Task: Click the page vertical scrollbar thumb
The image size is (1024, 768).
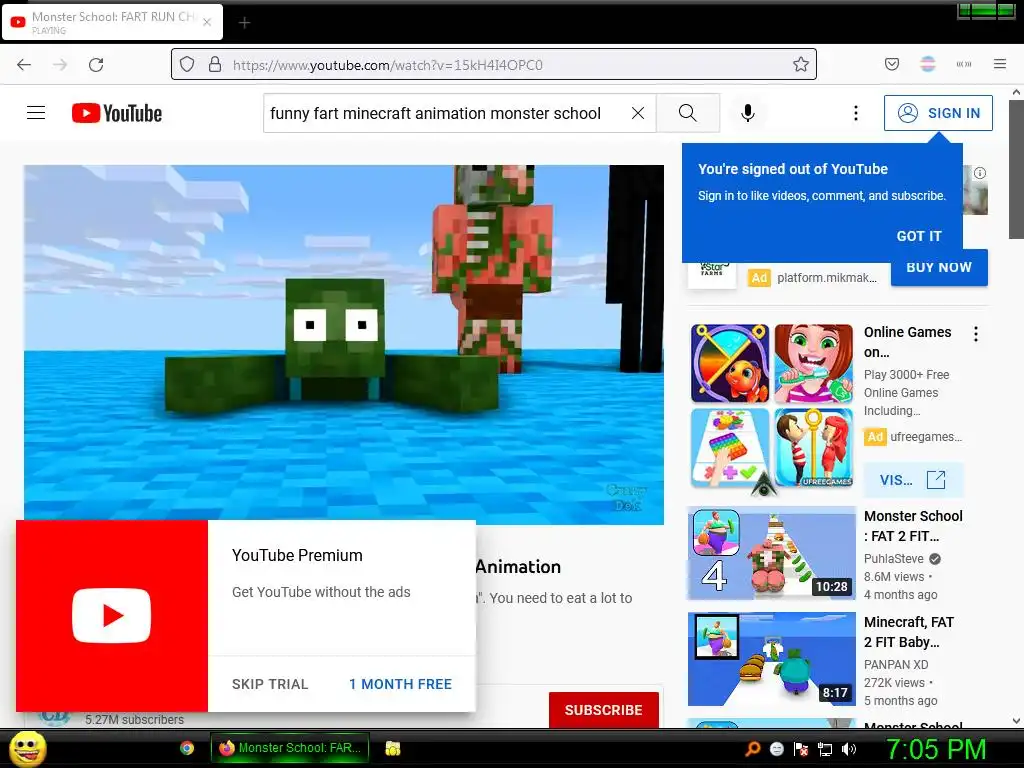Action: (x=1016, y=169)
